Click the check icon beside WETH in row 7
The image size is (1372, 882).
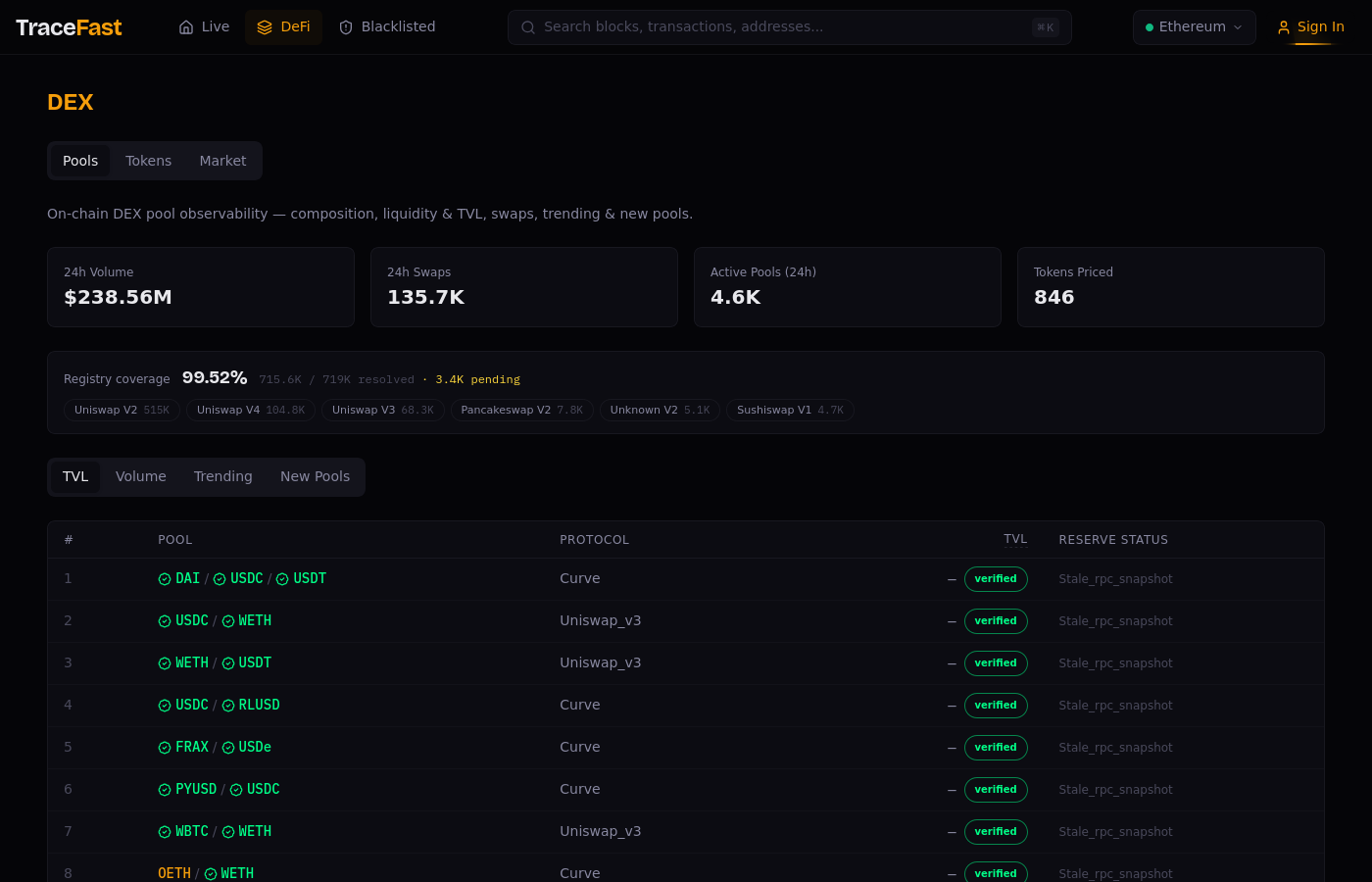(228, 832)
